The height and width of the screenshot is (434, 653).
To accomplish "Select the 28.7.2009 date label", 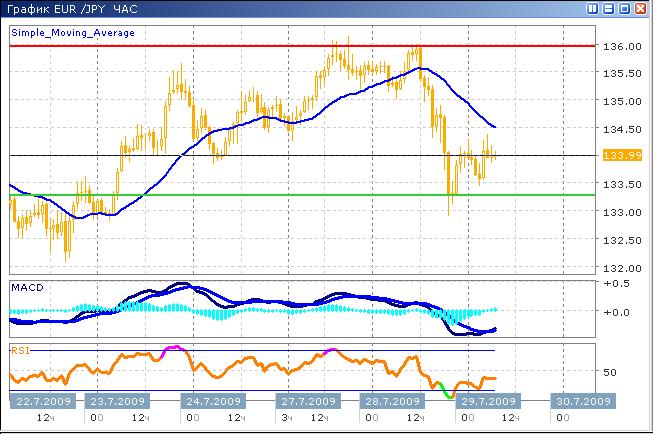I will [x=392, y=402].
